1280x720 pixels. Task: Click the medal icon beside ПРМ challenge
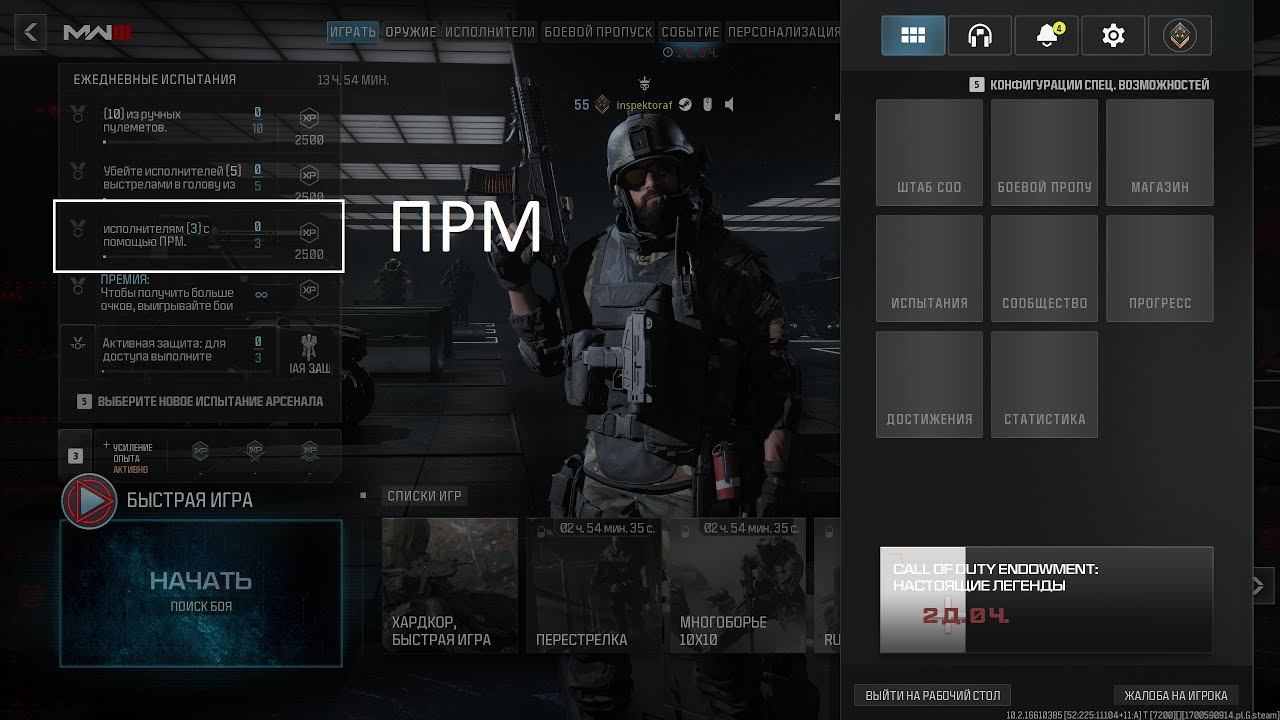click(78, 231)
